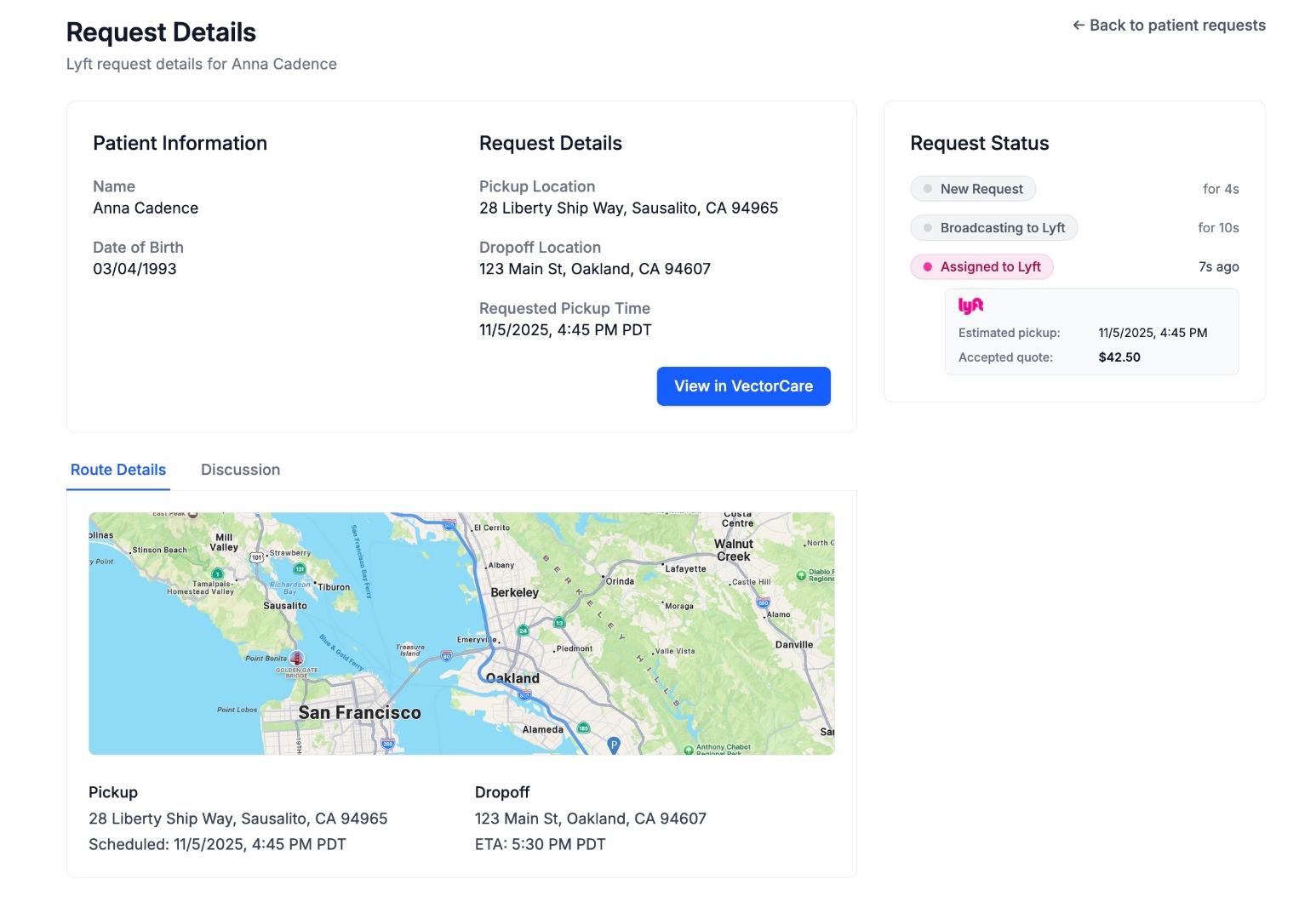Click the San Francisco label on map

click(x=359, y=713)
